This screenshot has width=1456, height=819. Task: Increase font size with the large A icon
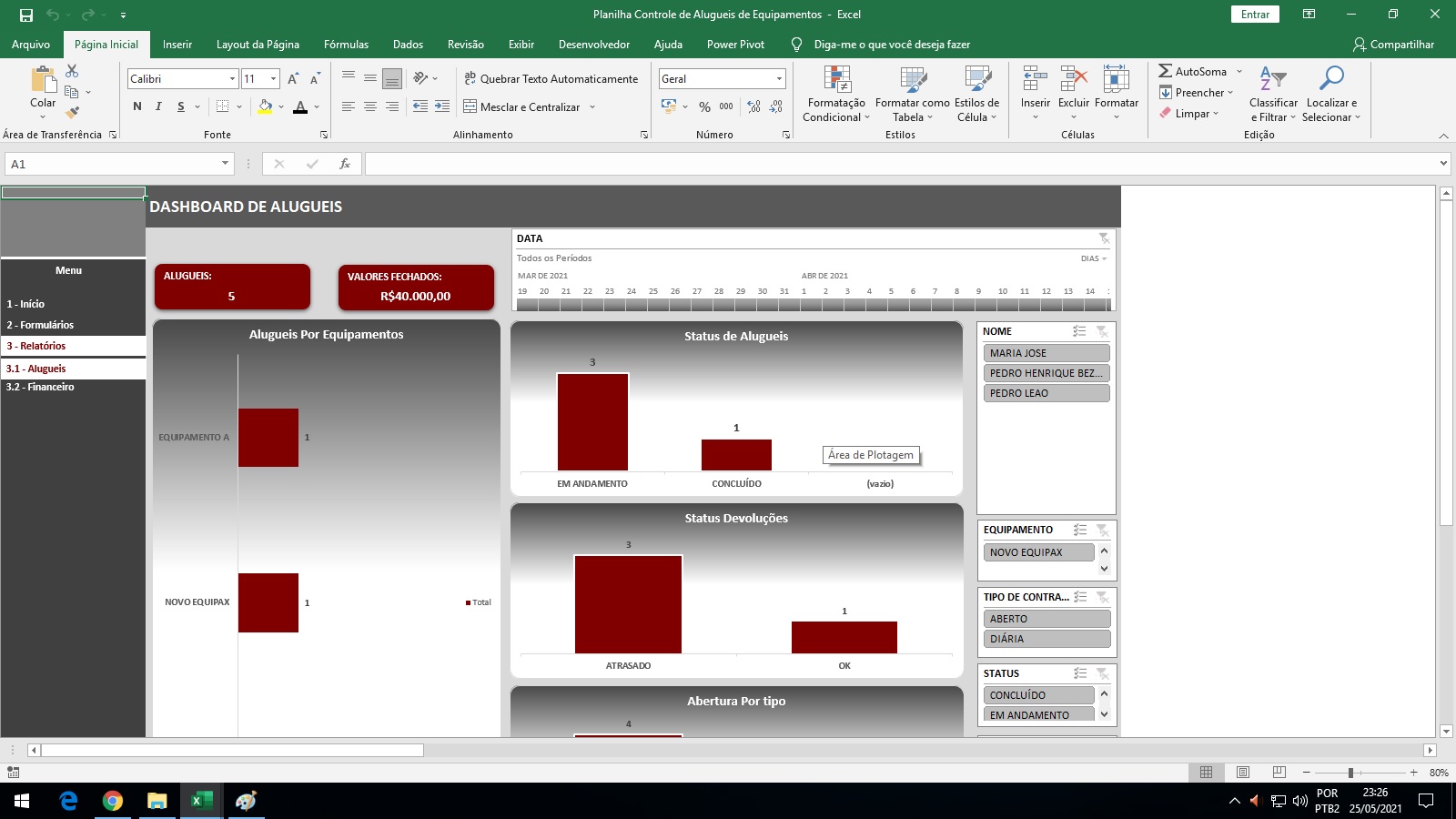pyautogui.click(x=293, y=79)
